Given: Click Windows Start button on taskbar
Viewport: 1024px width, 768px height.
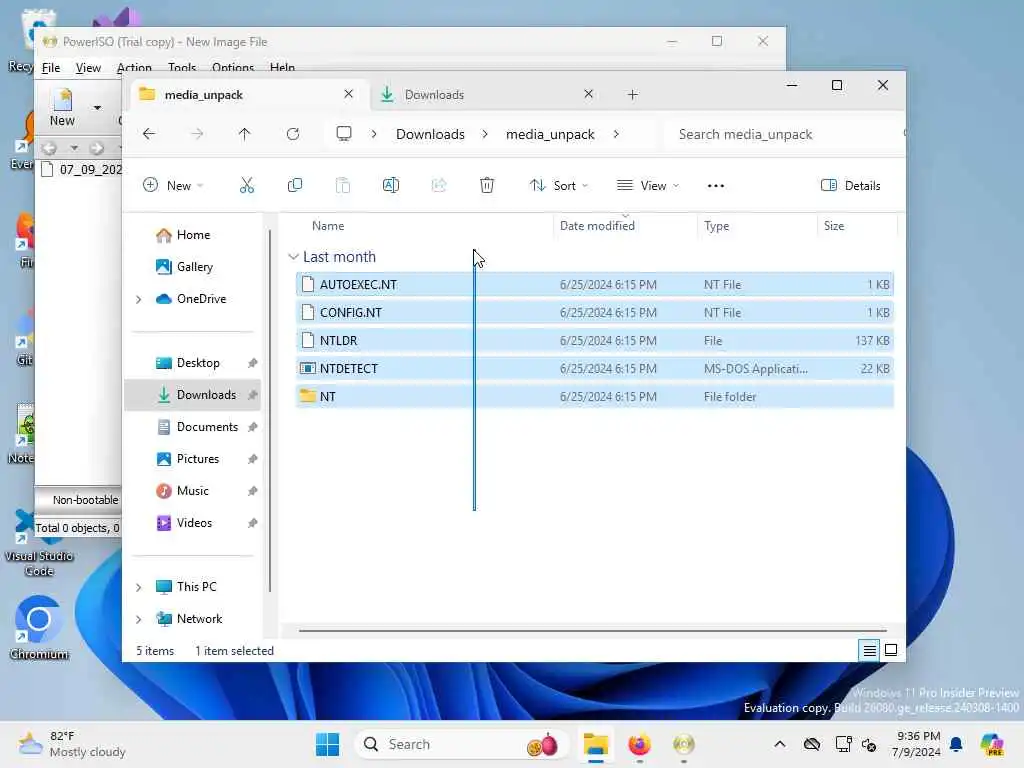Looking at the screenshot, I should pyautogui.click(x=327, y=744).
